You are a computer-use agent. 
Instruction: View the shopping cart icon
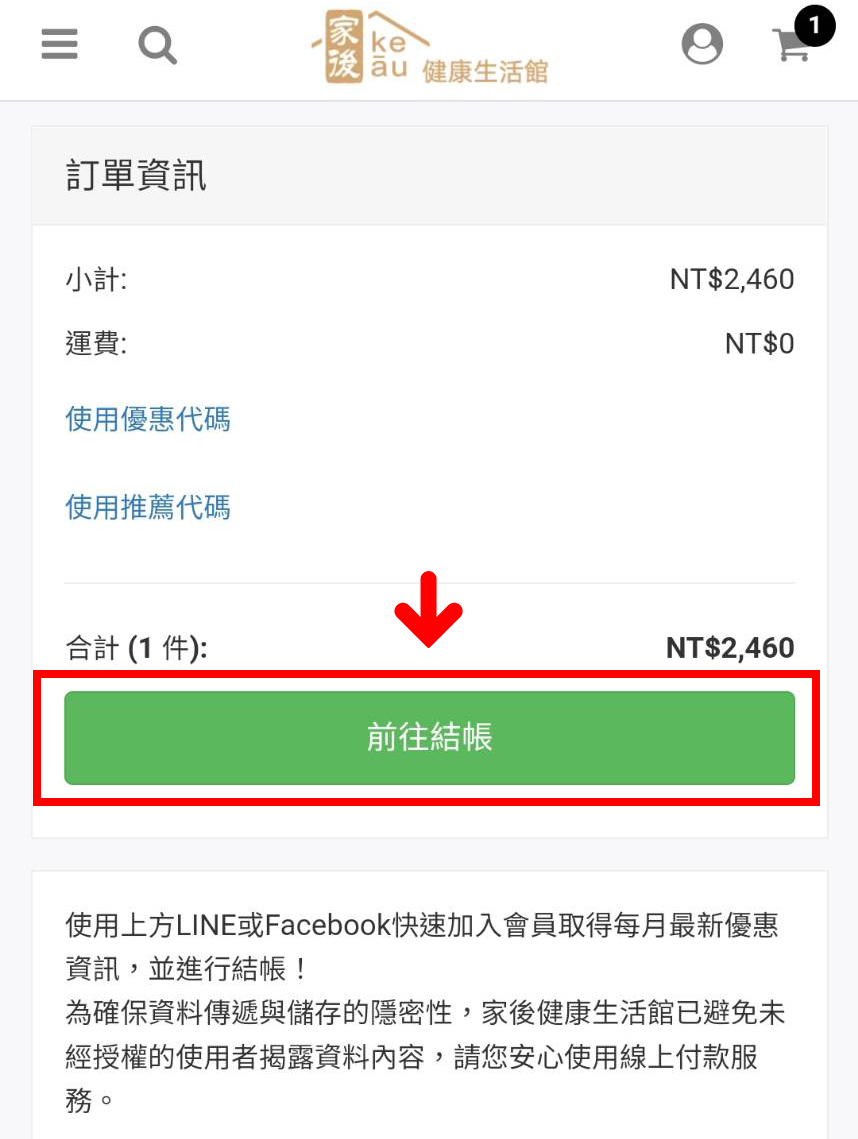coord(792,47)
